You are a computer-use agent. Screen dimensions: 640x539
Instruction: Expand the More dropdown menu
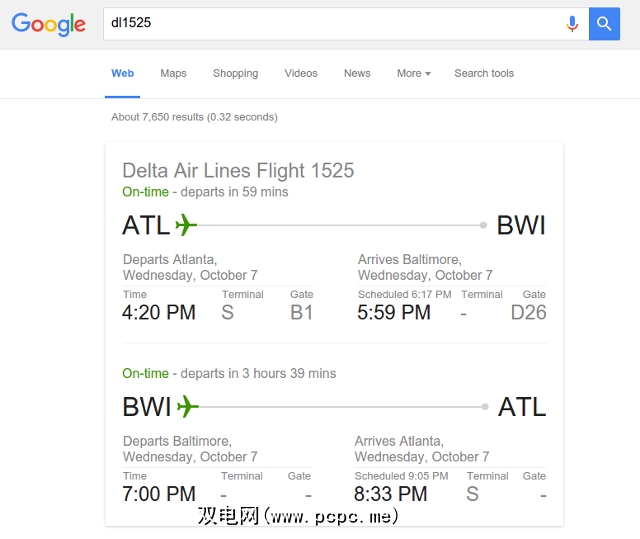pos(413,73)
